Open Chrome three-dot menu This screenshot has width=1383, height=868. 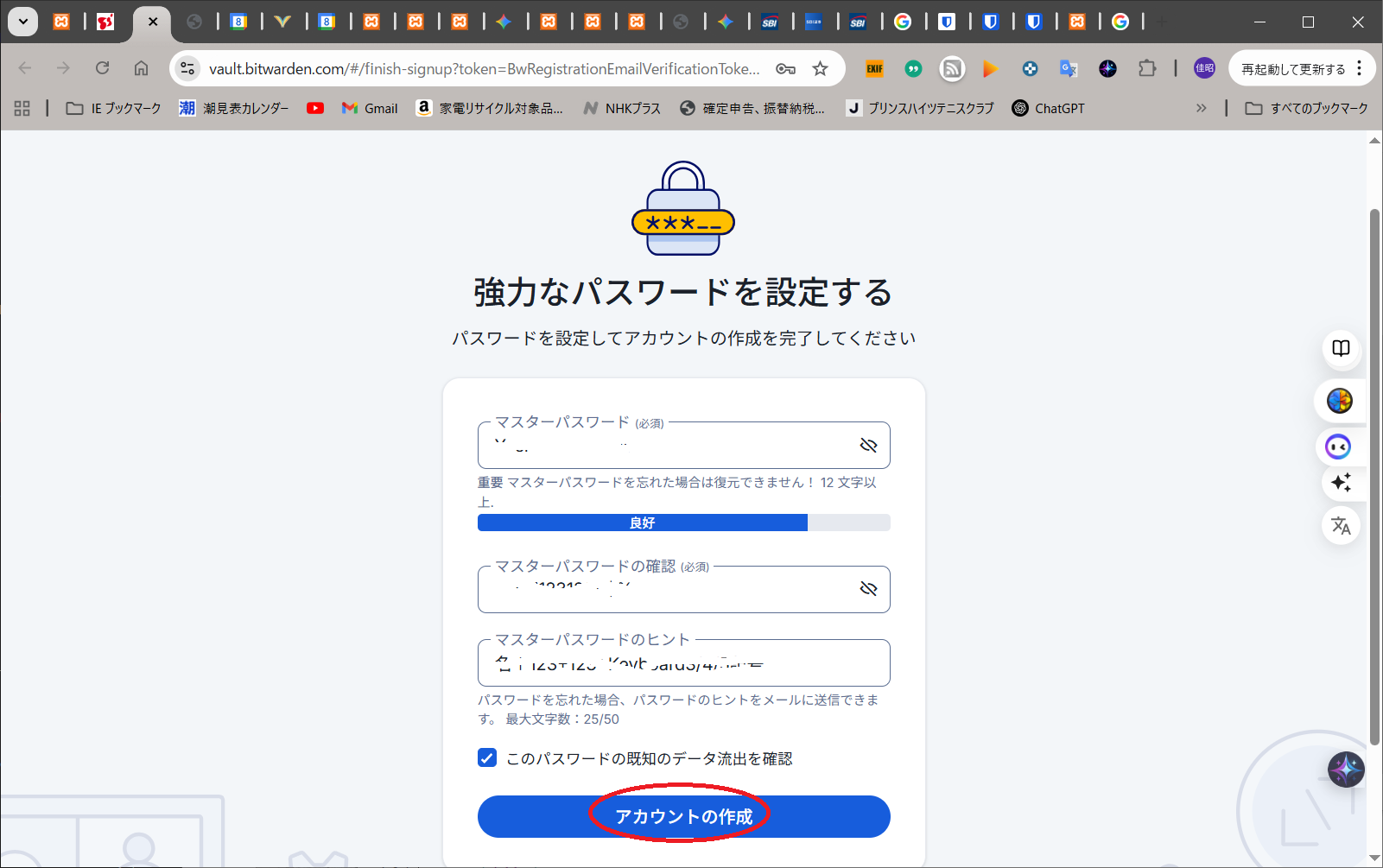click(x=1360, y=68)
